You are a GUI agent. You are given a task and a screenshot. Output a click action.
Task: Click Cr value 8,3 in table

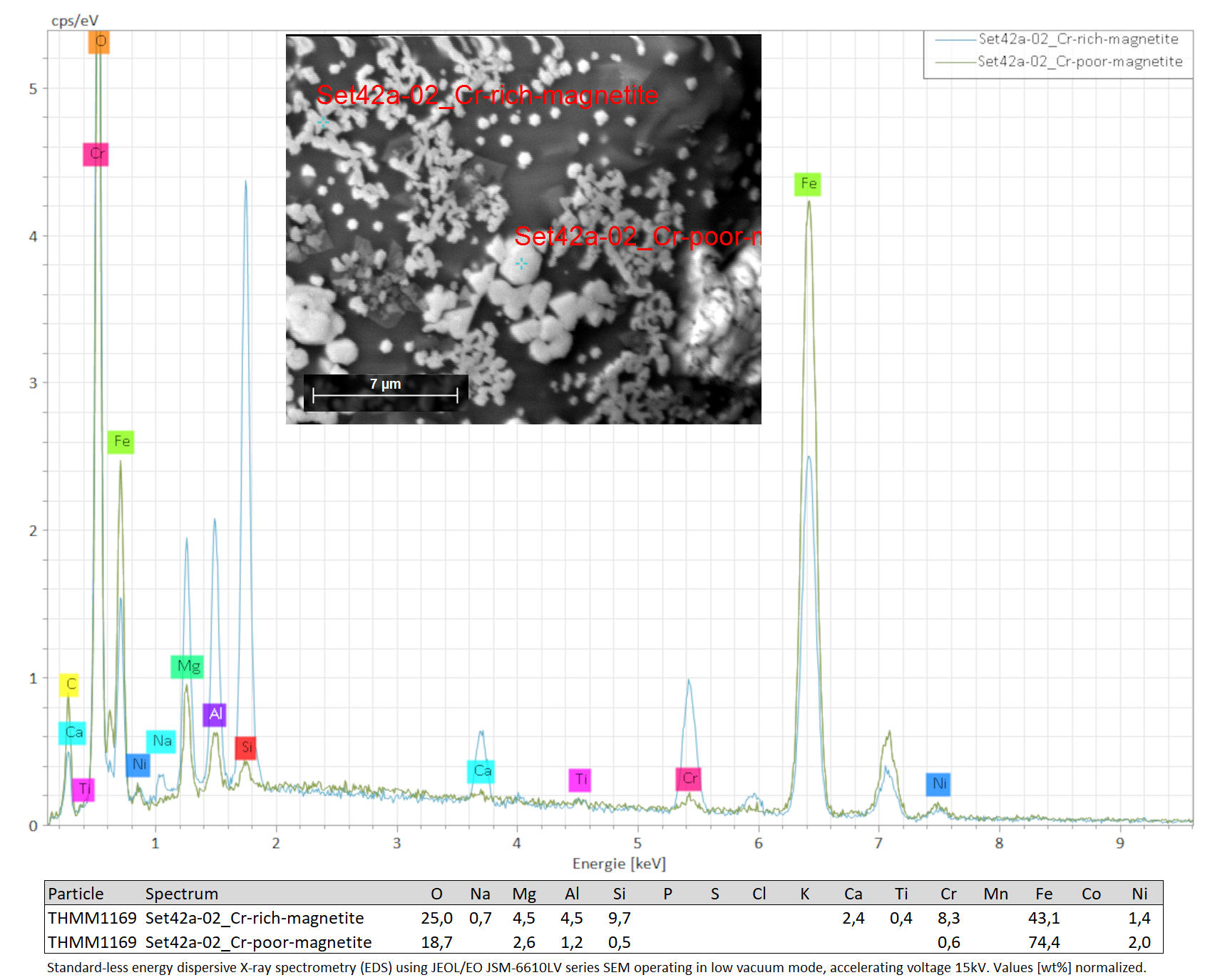[x=948, y=918]
